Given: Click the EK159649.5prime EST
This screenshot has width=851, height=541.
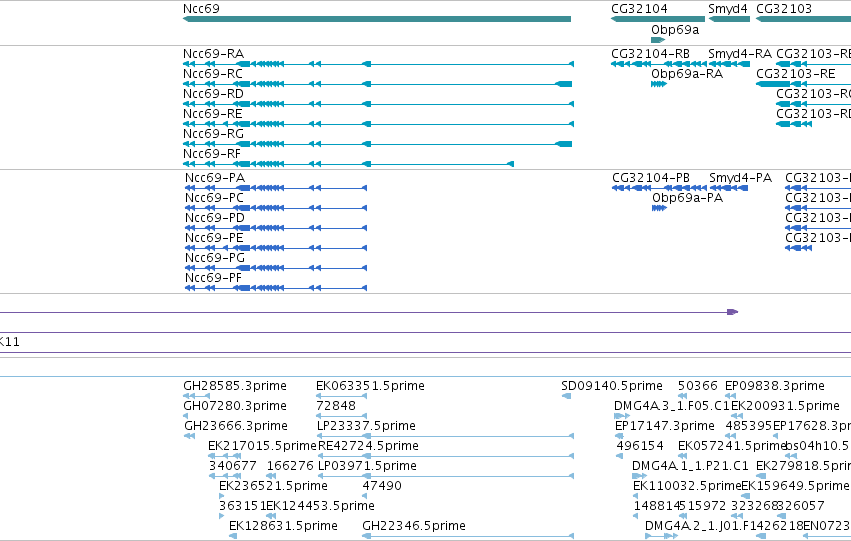Looking at the screenshot, I should click(746, 497).
